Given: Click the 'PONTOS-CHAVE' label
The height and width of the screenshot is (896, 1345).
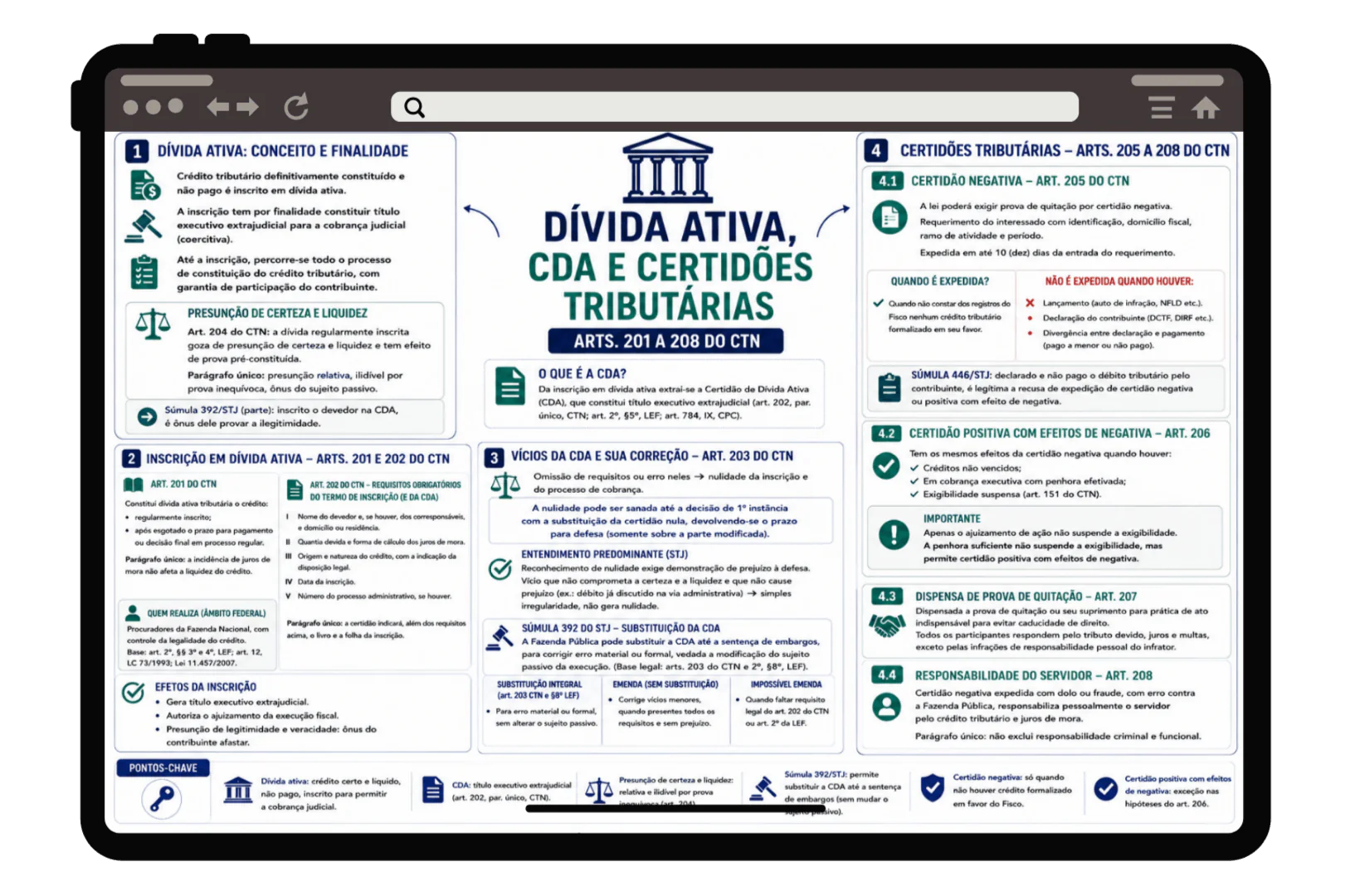Looking at the screenshot, I should 163,768.
